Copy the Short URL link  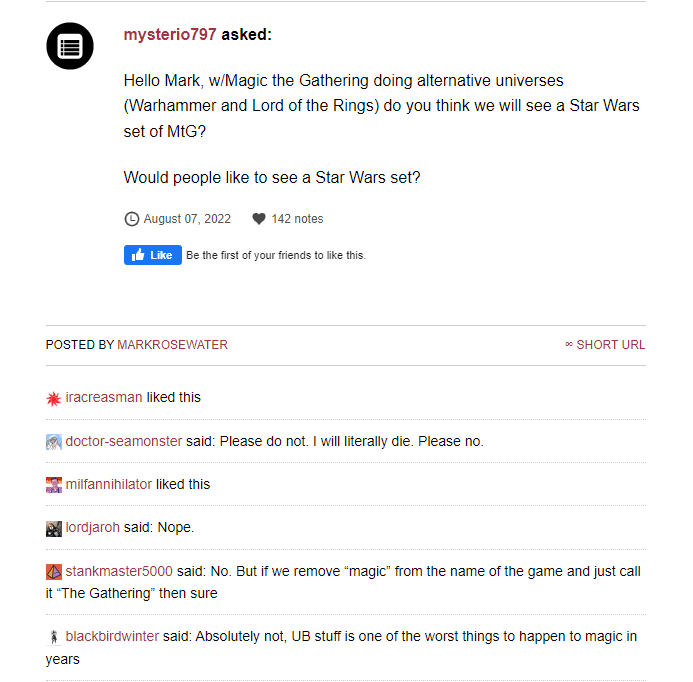[x=605, y=345]
